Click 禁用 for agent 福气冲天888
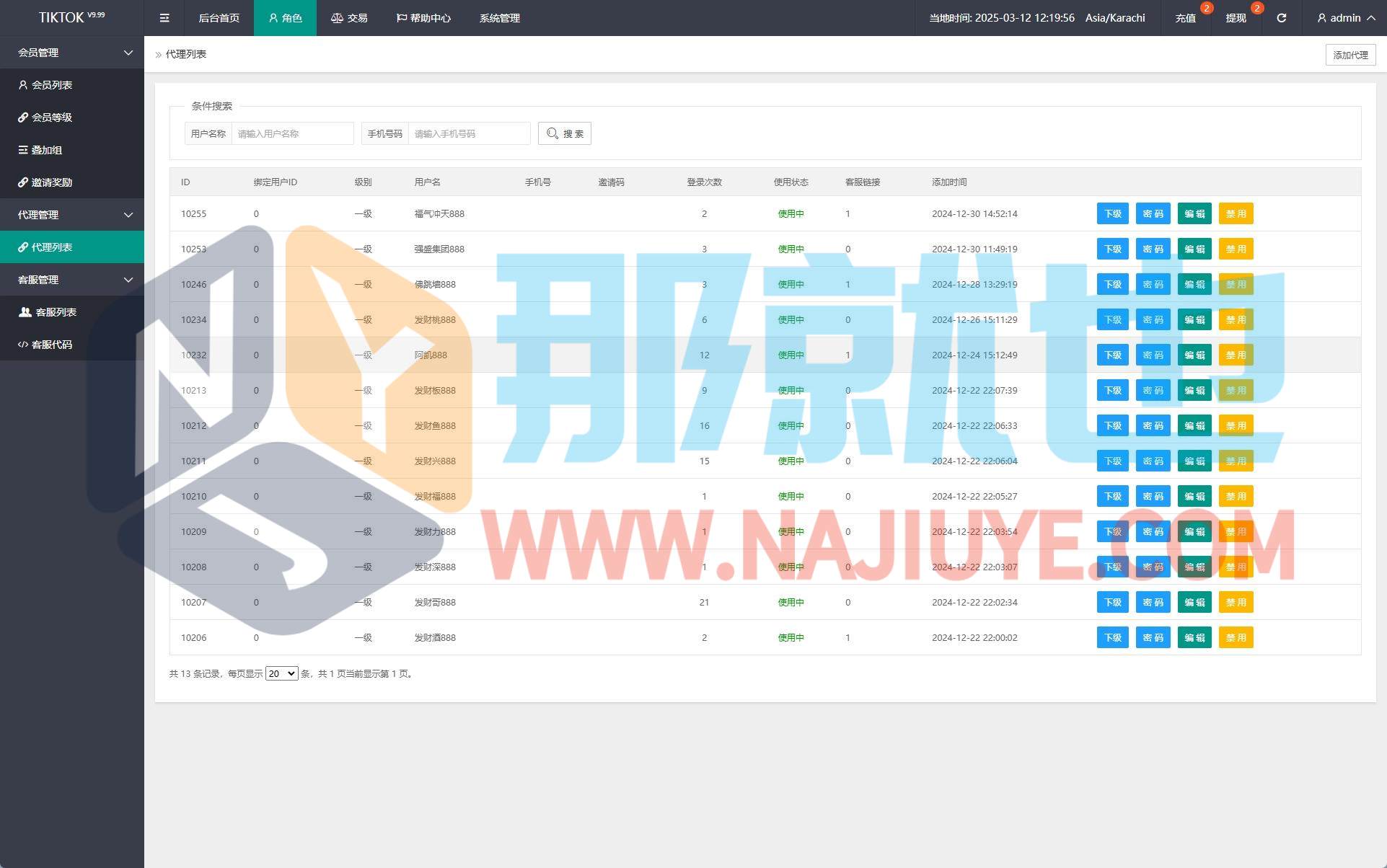The height and width of the screenshot is (868, 1387). pos(1236,213)
